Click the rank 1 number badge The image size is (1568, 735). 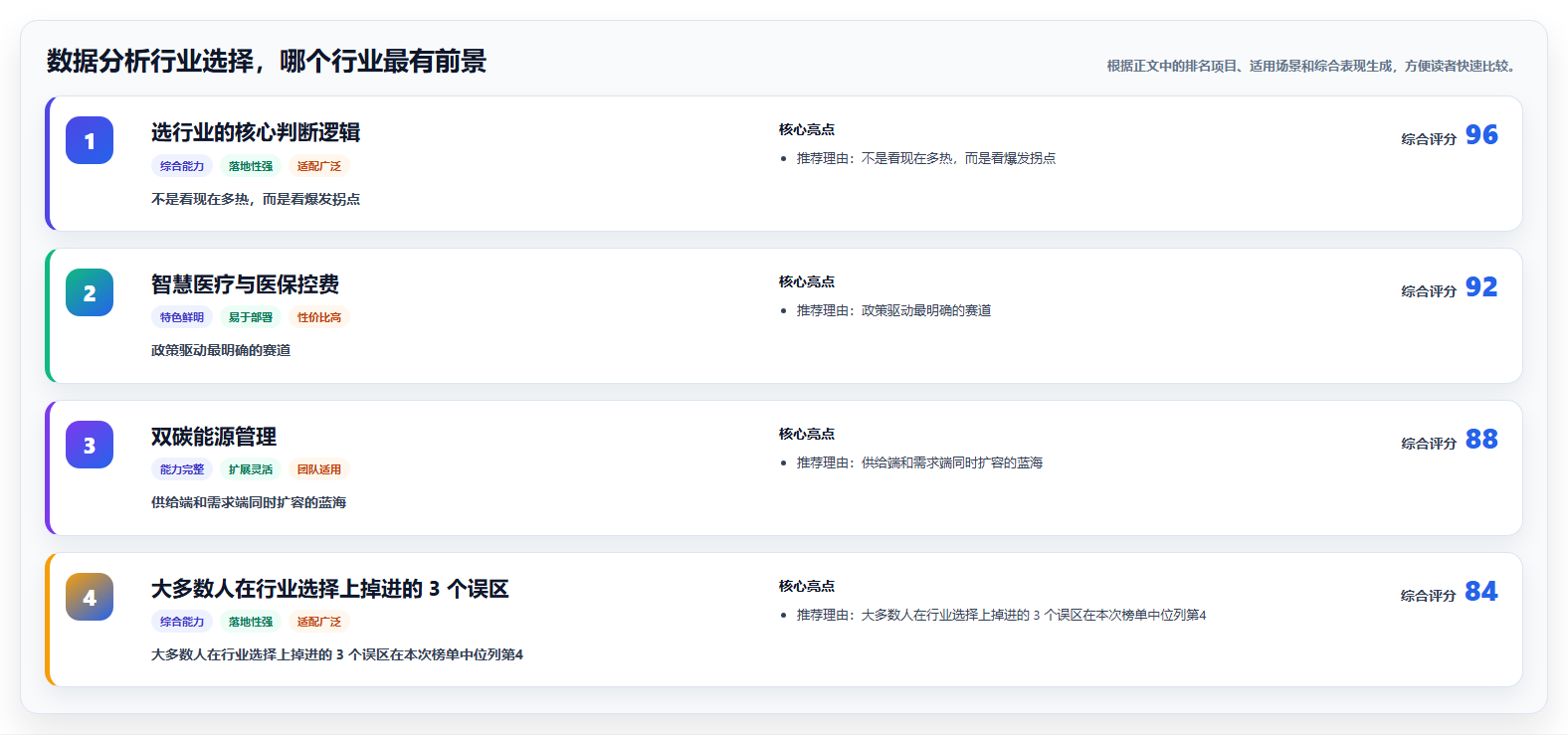90,140
